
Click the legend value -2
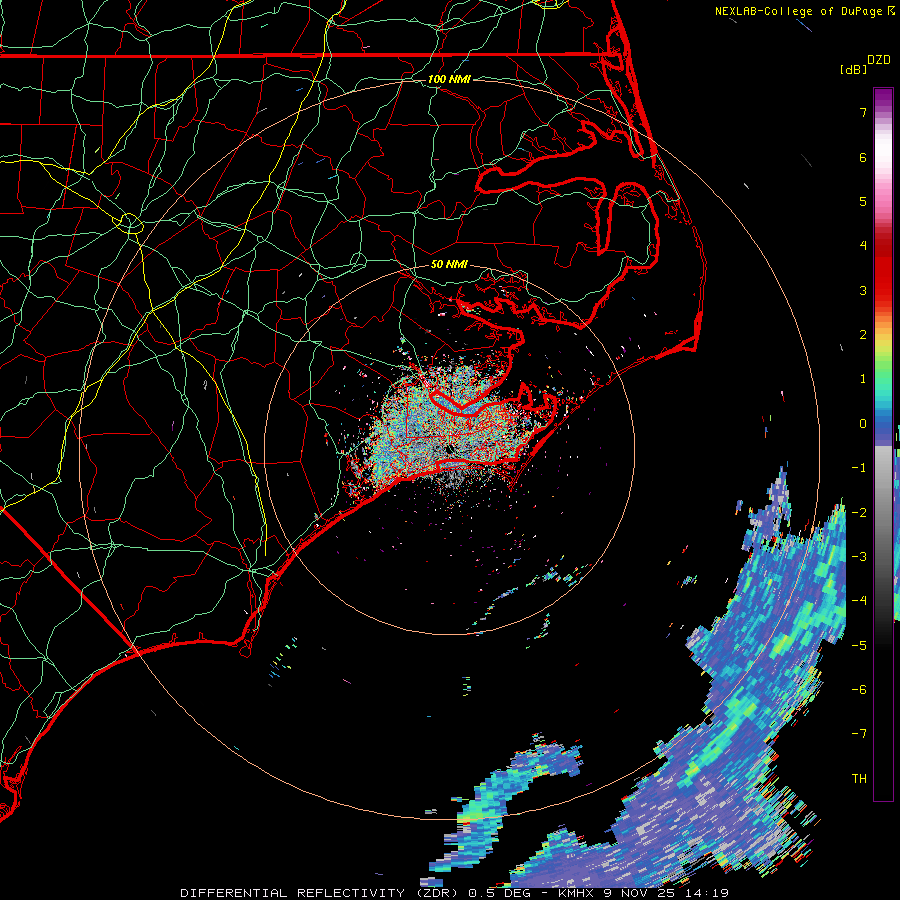pos(859,513)
